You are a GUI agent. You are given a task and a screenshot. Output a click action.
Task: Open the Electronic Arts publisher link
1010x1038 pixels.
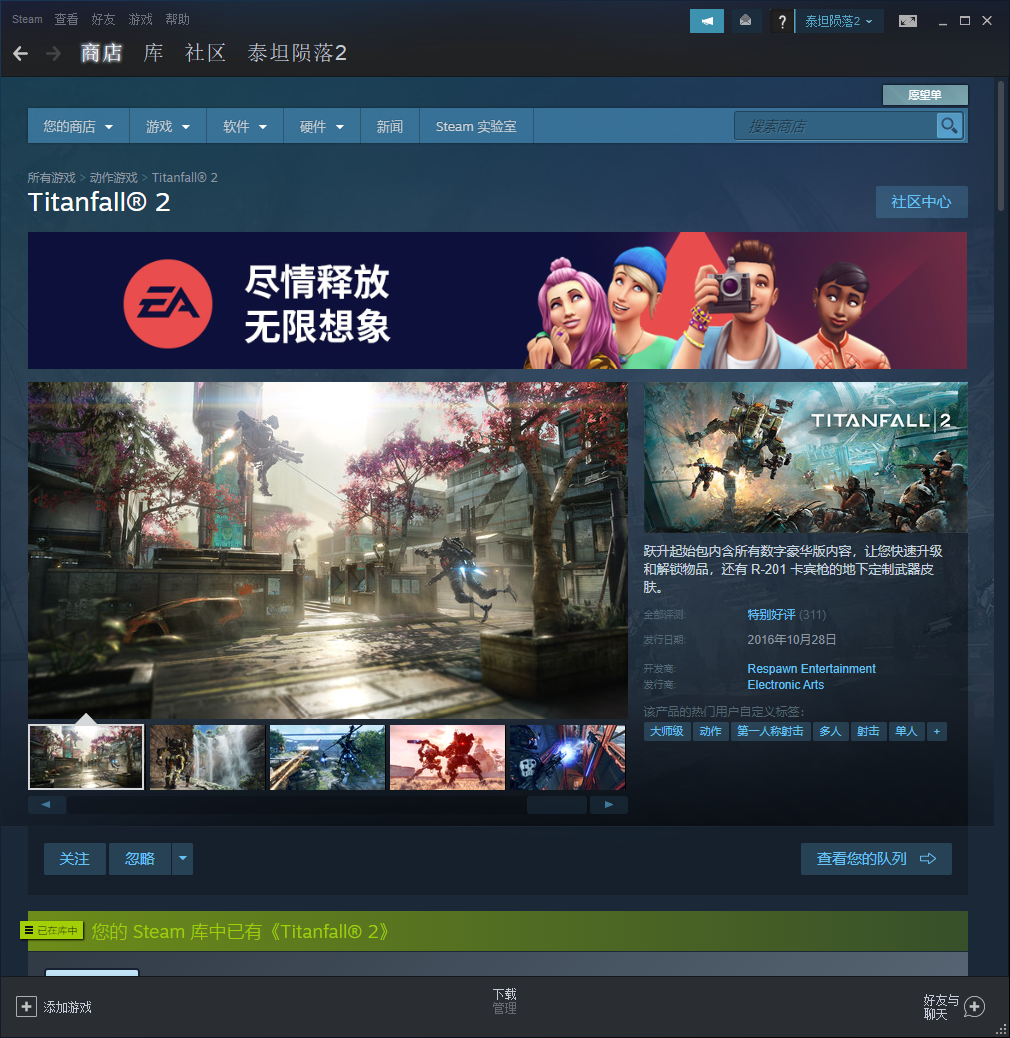pos(786,685)
